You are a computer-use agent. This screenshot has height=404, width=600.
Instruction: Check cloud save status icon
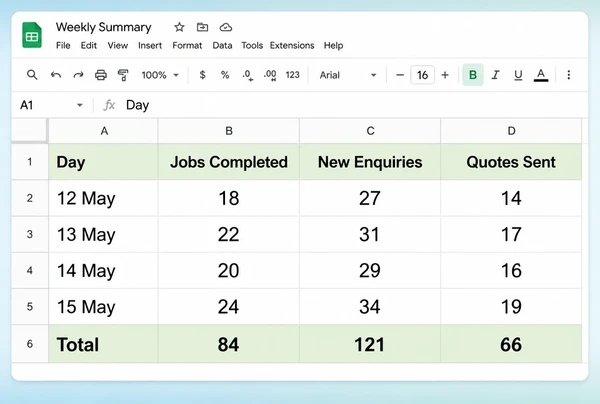226,27
